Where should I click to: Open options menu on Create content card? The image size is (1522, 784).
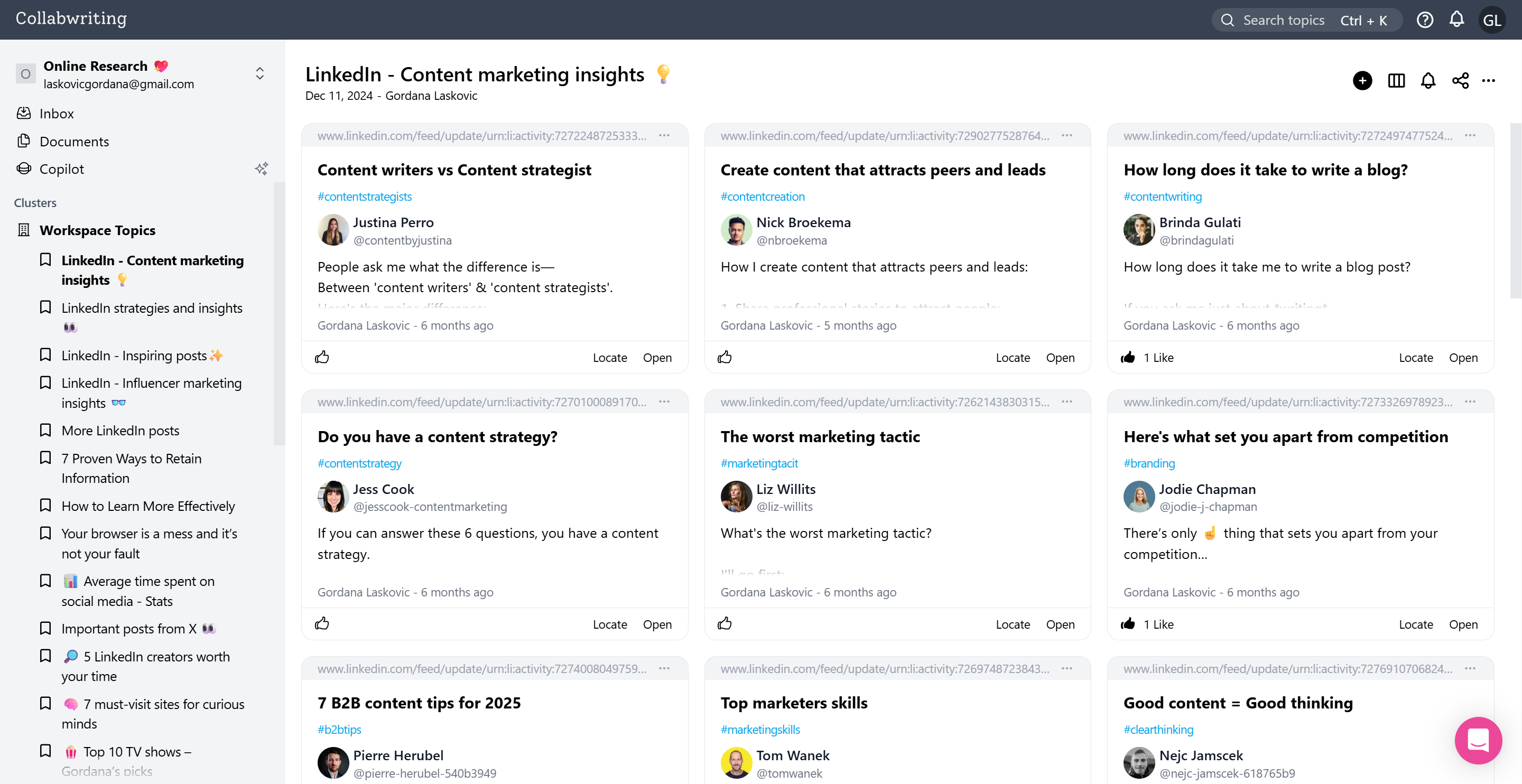click(1066, 135)
